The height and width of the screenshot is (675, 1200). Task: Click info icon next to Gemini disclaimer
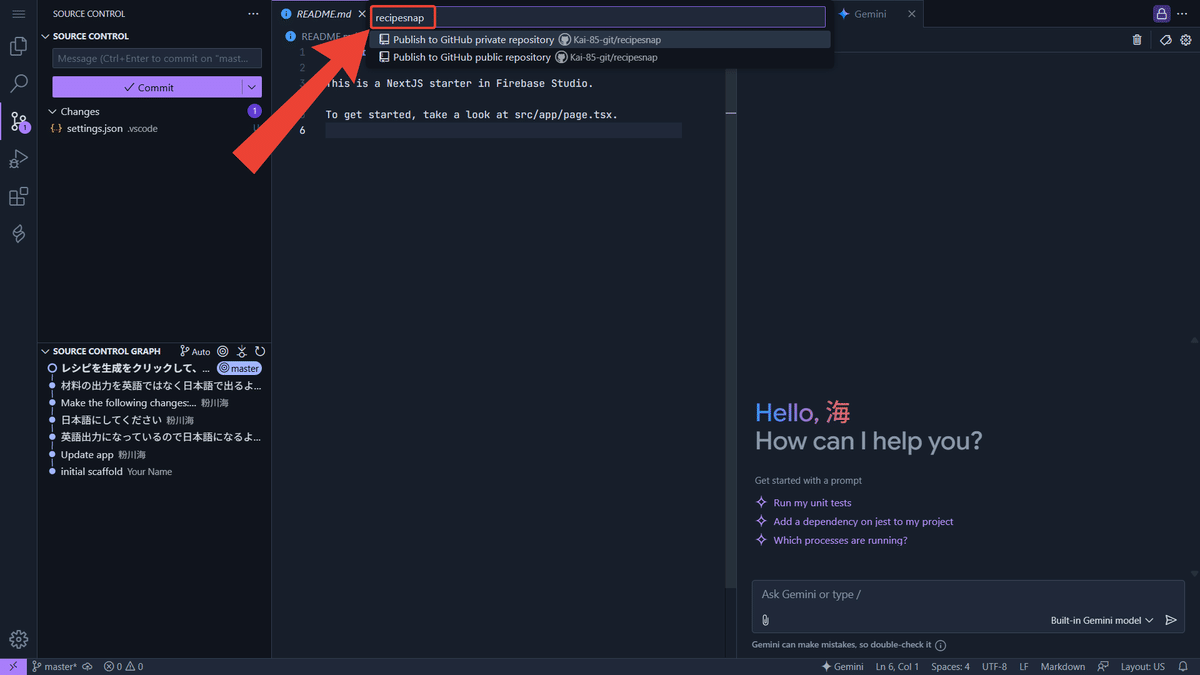(941, 645)
